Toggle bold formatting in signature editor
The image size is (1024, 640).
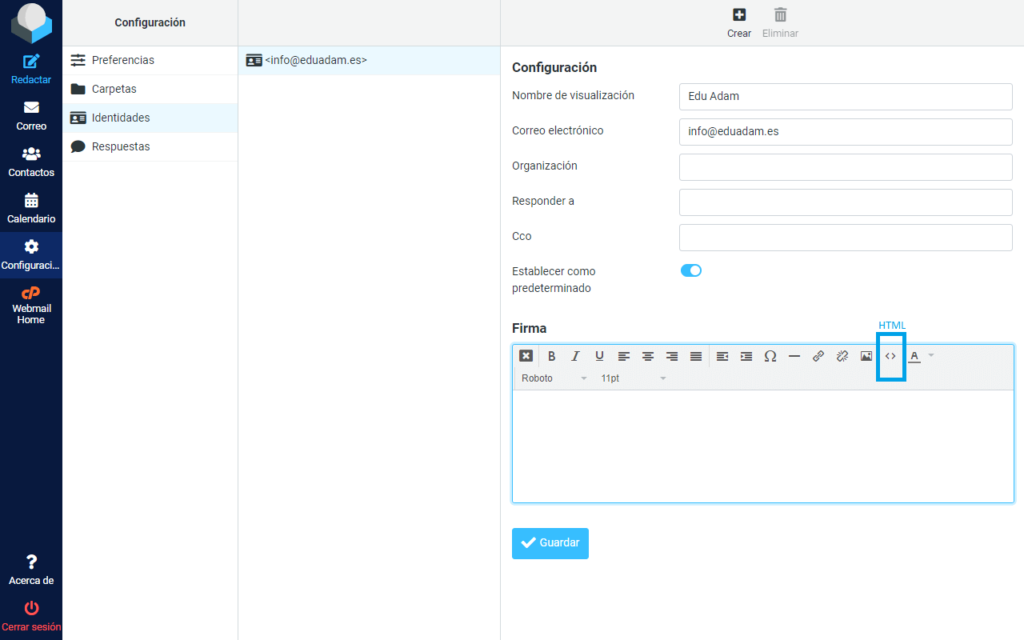551,356
